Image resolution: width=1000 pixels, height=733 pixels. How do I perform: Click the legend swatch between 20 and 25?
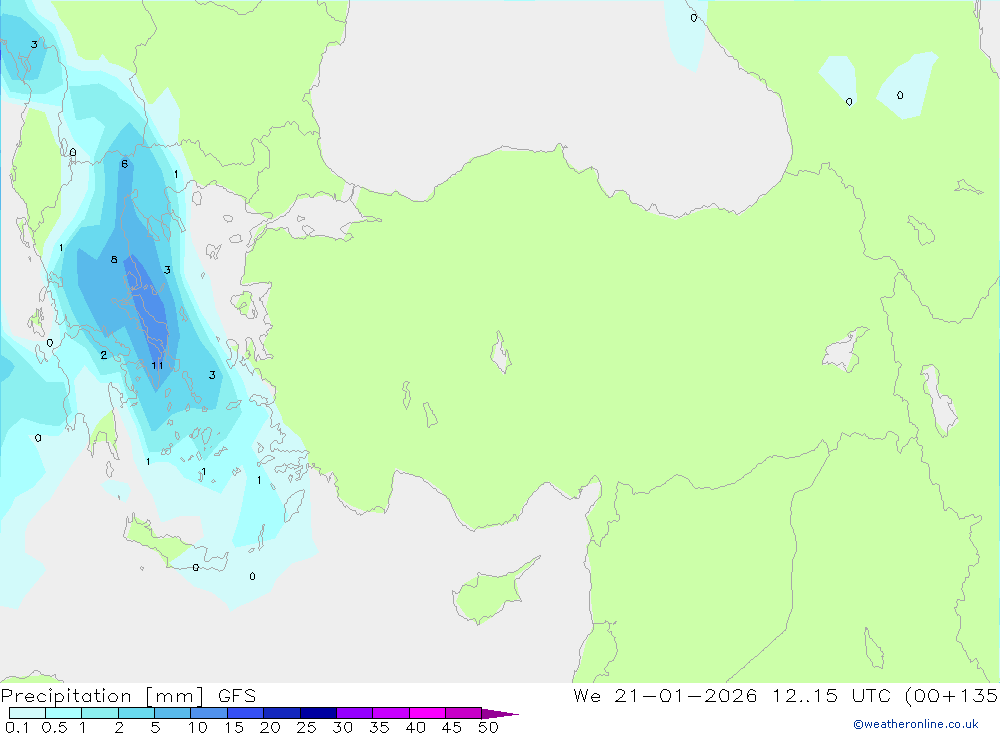(x=281, y=713)
